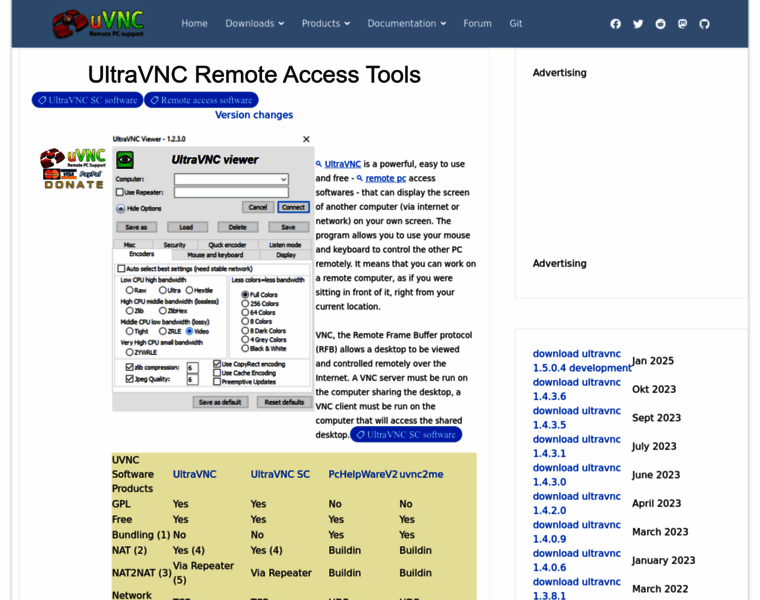The width and height of the screenshot is (760, 600).
Task: Open the Reddit icon link
Action: [660, 24]
